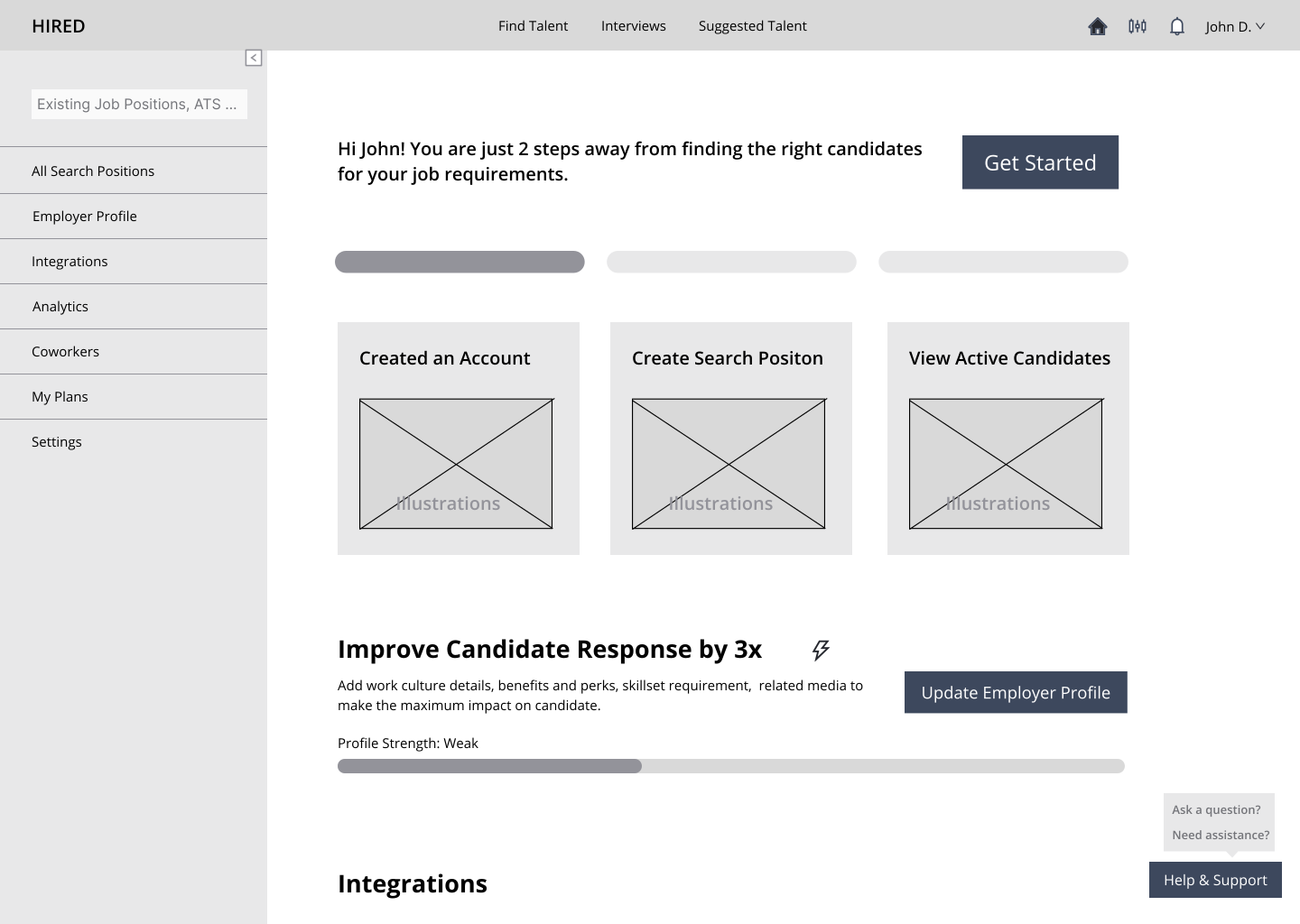Open Help & Support

(1215, 880)
